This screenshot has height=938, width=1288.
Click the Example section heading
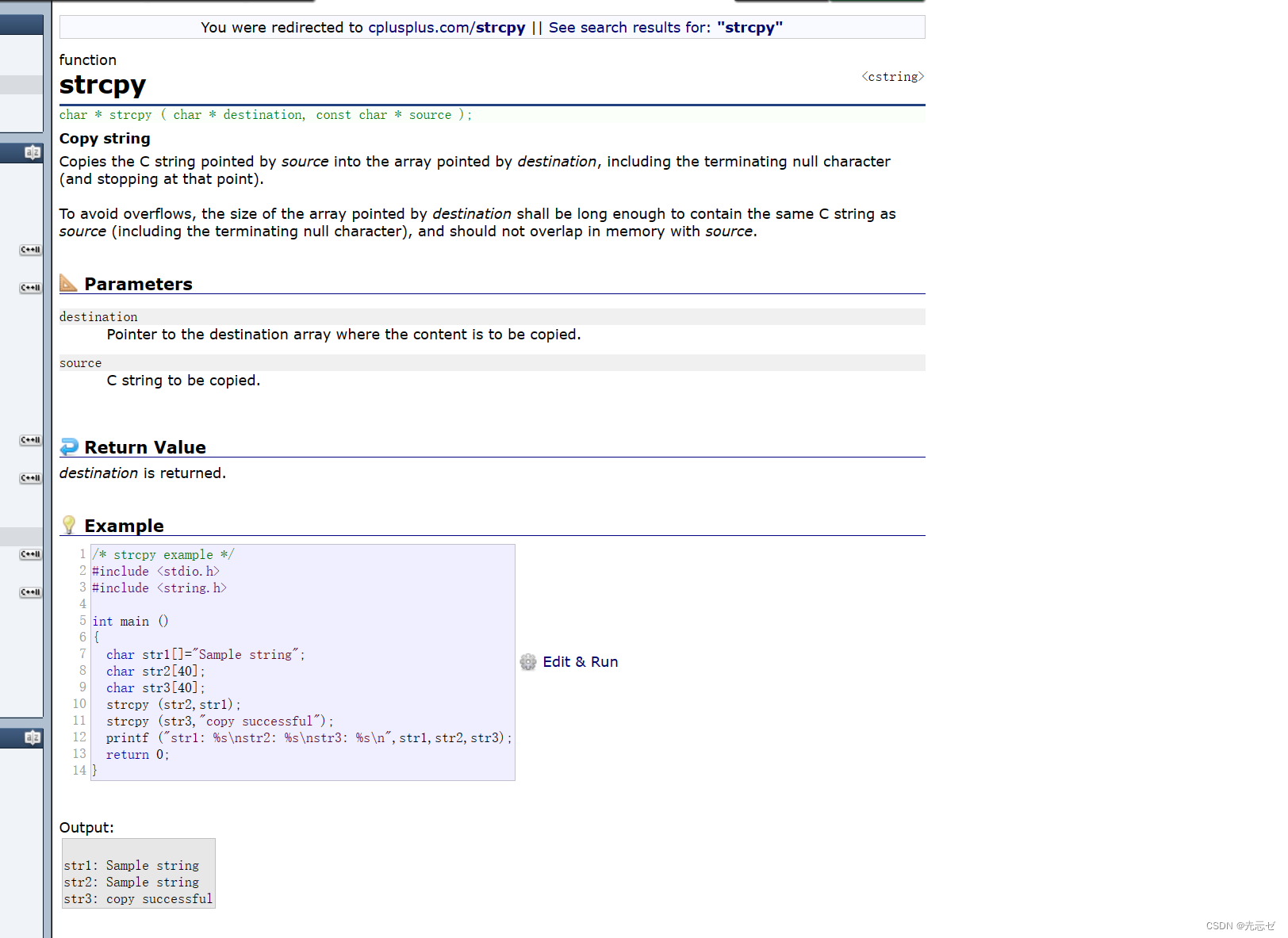point(125,526)
